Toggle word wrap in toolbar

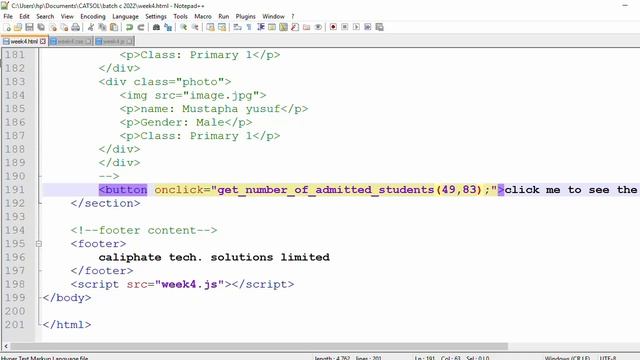pos(237,27)
